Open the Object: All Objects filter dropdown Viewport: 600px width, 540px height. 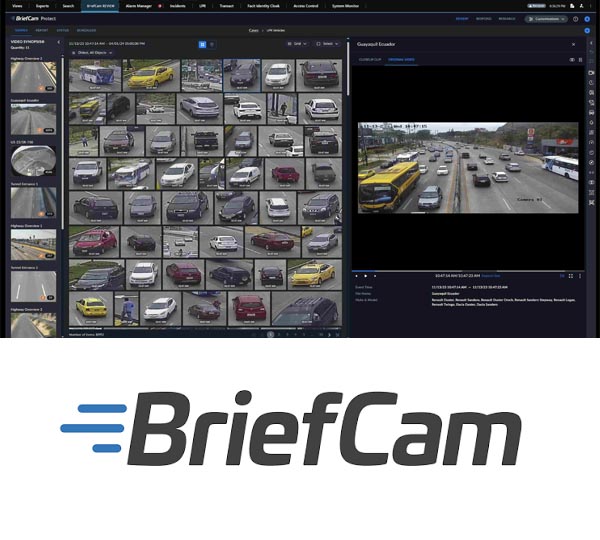tap(92, 52)
